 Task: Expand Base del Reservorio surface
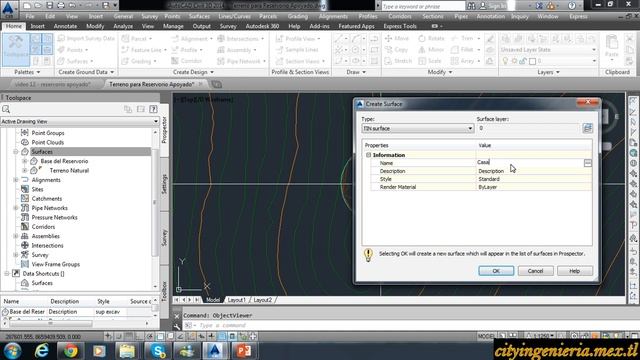(25, 161)
